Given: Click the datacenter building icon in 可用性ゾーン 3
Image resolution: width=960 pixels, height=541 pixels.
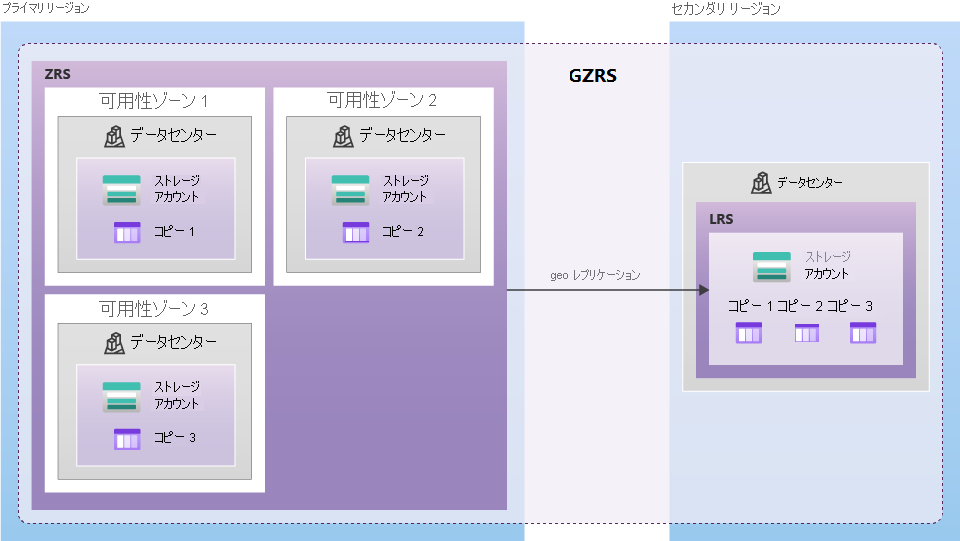Looking at the screenshot, I should 114,343.
